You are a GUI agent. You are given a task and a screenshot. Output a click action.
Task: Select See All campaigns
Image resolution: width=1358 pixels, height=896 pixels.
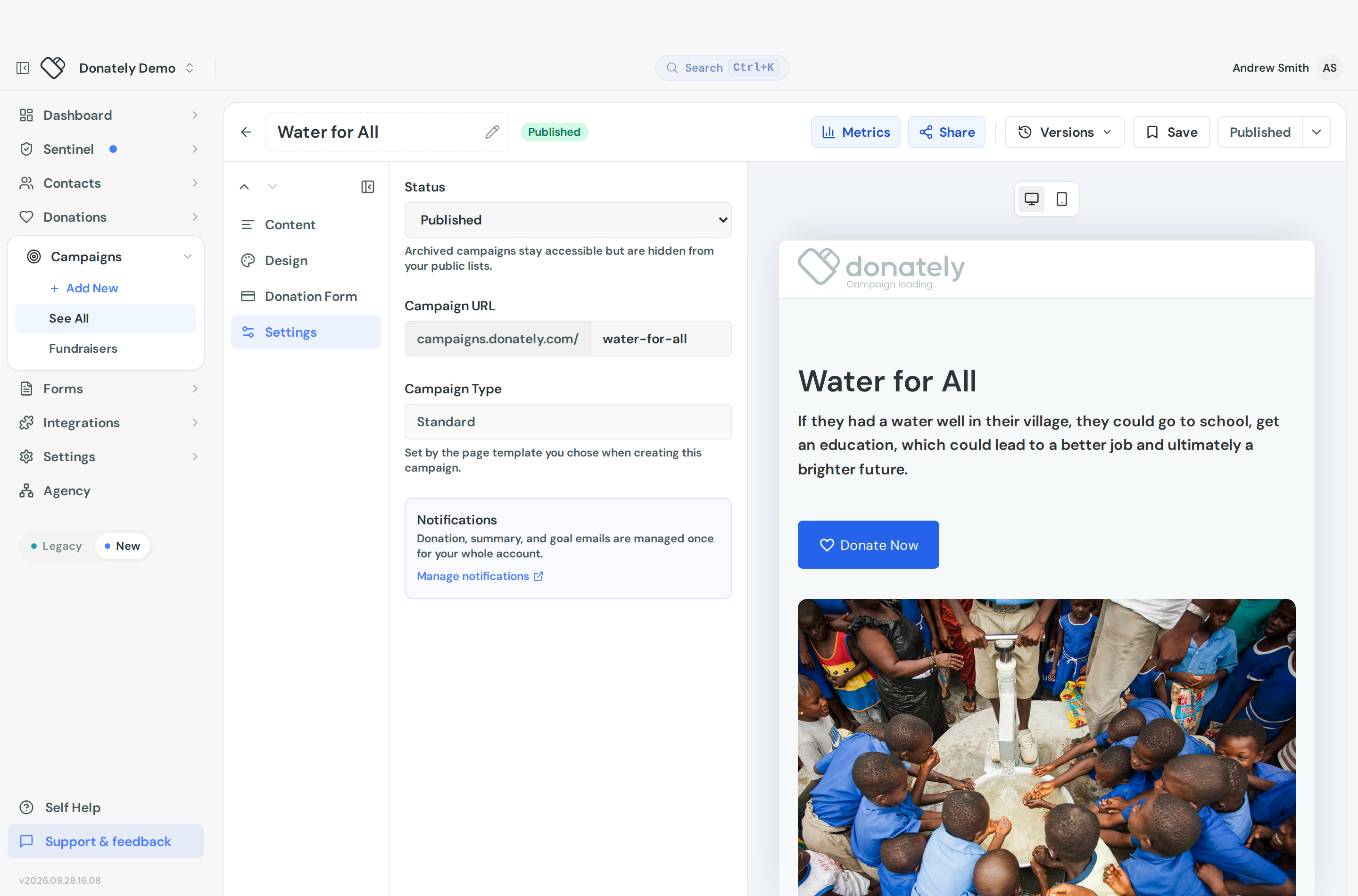pyautogui.click(x=105, y=318)
